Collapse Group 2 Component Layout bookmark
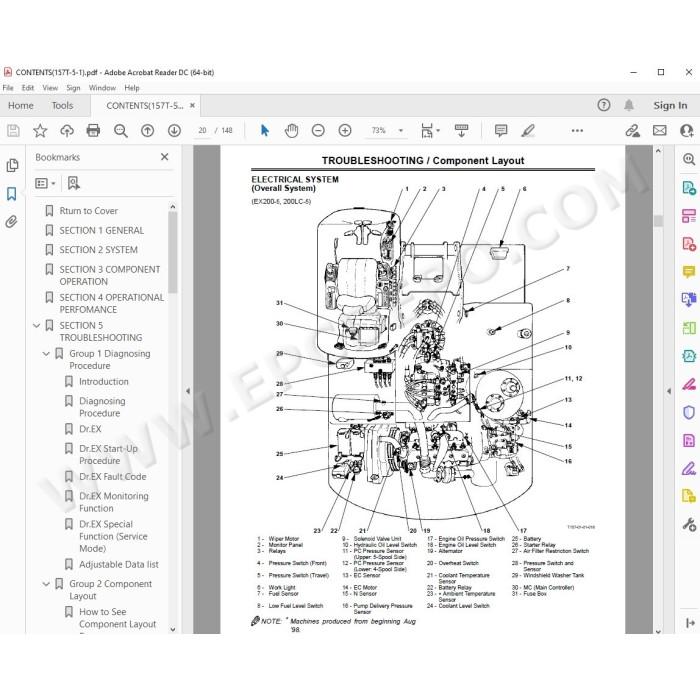 click(x=46, y=583)
